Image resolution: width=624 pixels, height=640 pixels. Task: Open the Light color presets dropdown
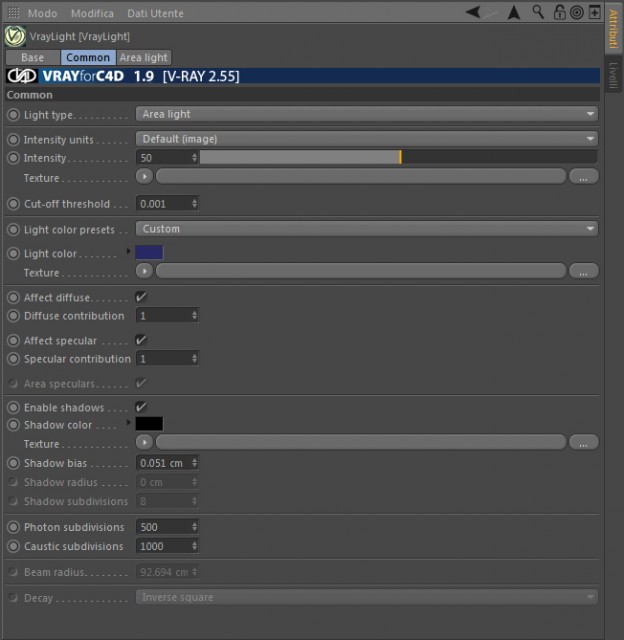point(367,229)
